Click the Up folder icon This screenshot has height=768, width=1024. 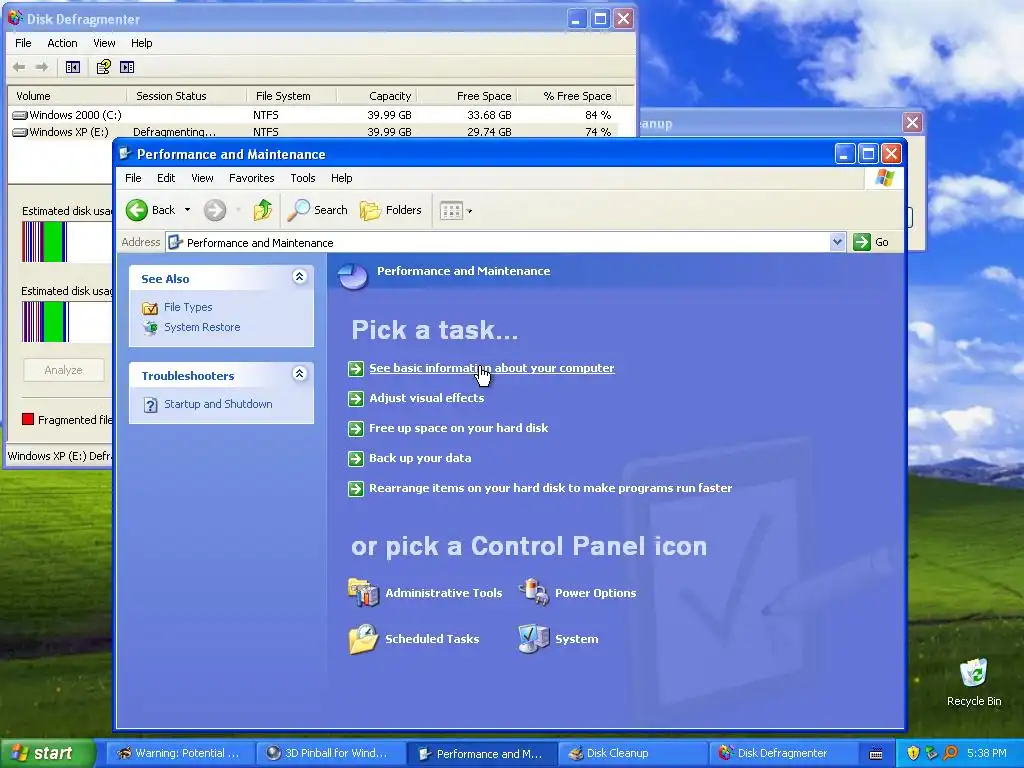(x=263, y=210)
